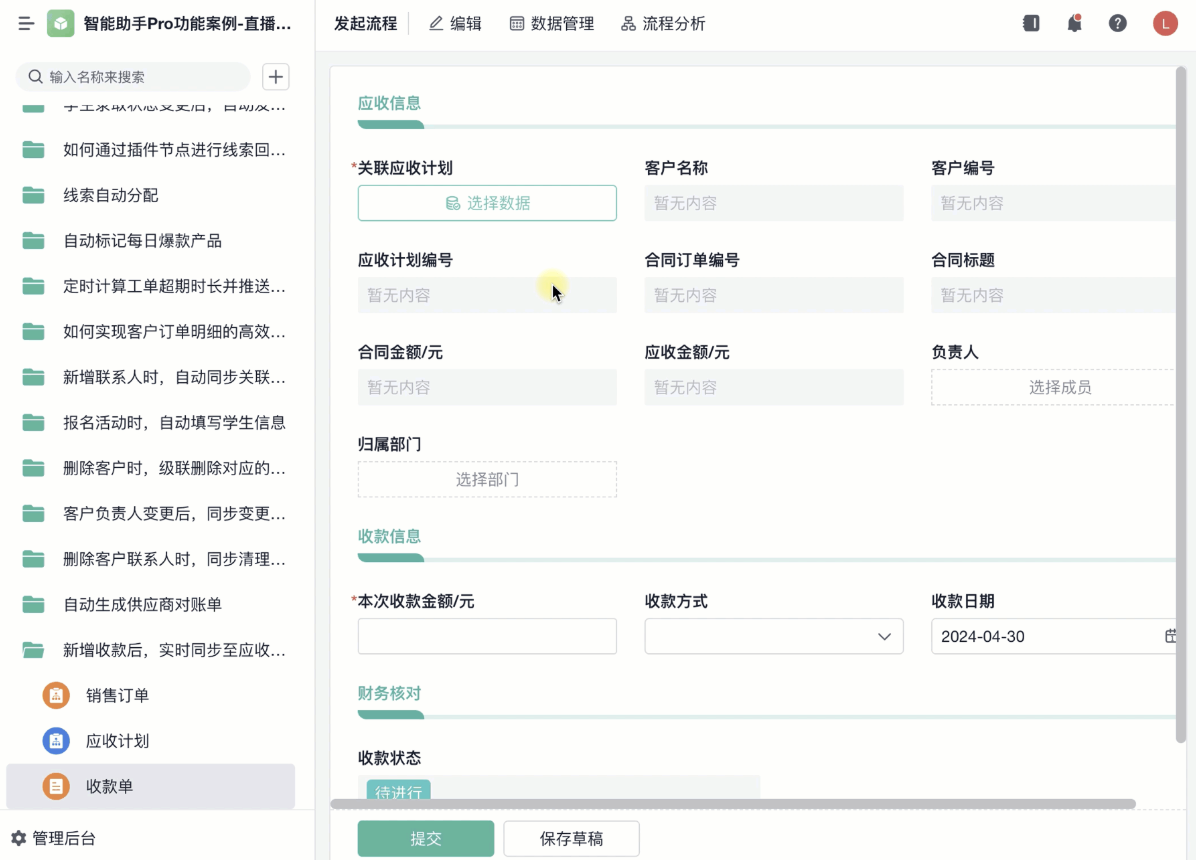Click the 应收信息 section heading

click(389, 103)
